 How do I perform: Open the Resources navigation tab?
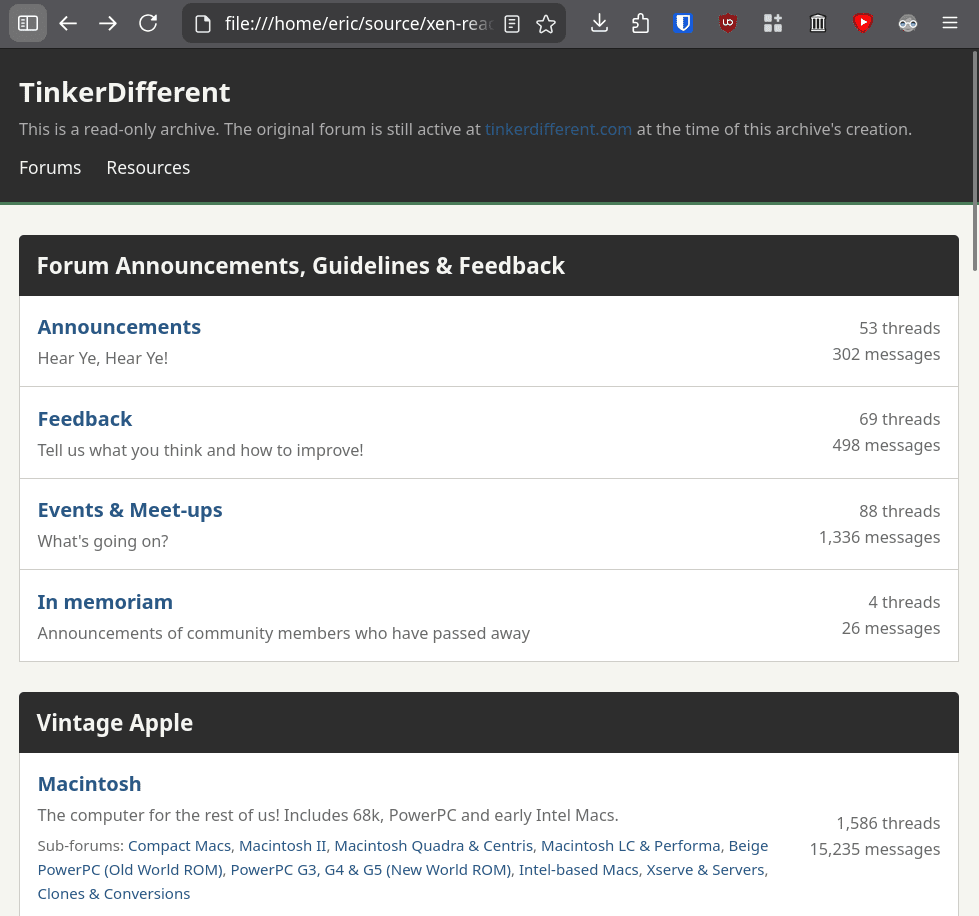tap(148, 168)
